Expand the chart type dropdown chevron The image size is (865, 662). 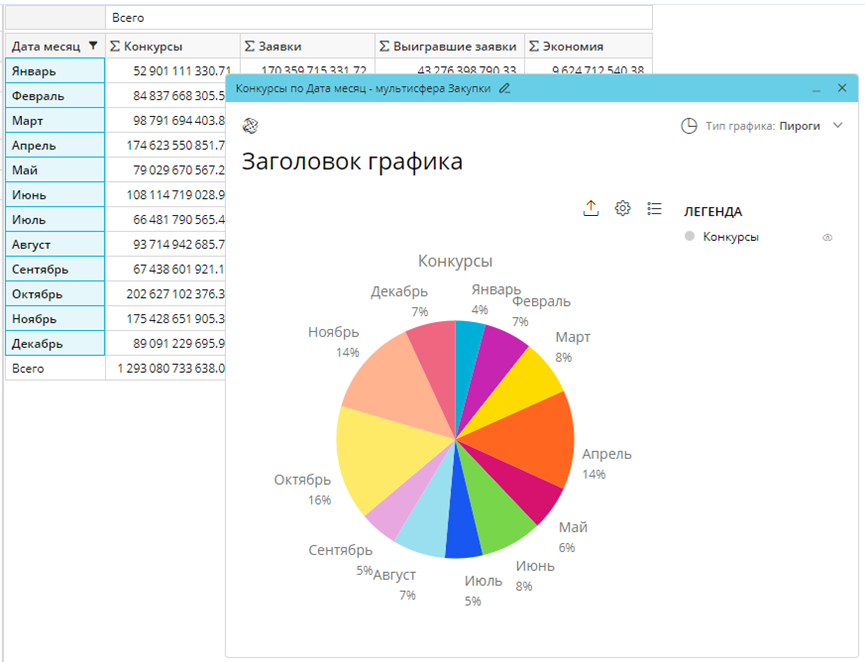coord(838,126)
